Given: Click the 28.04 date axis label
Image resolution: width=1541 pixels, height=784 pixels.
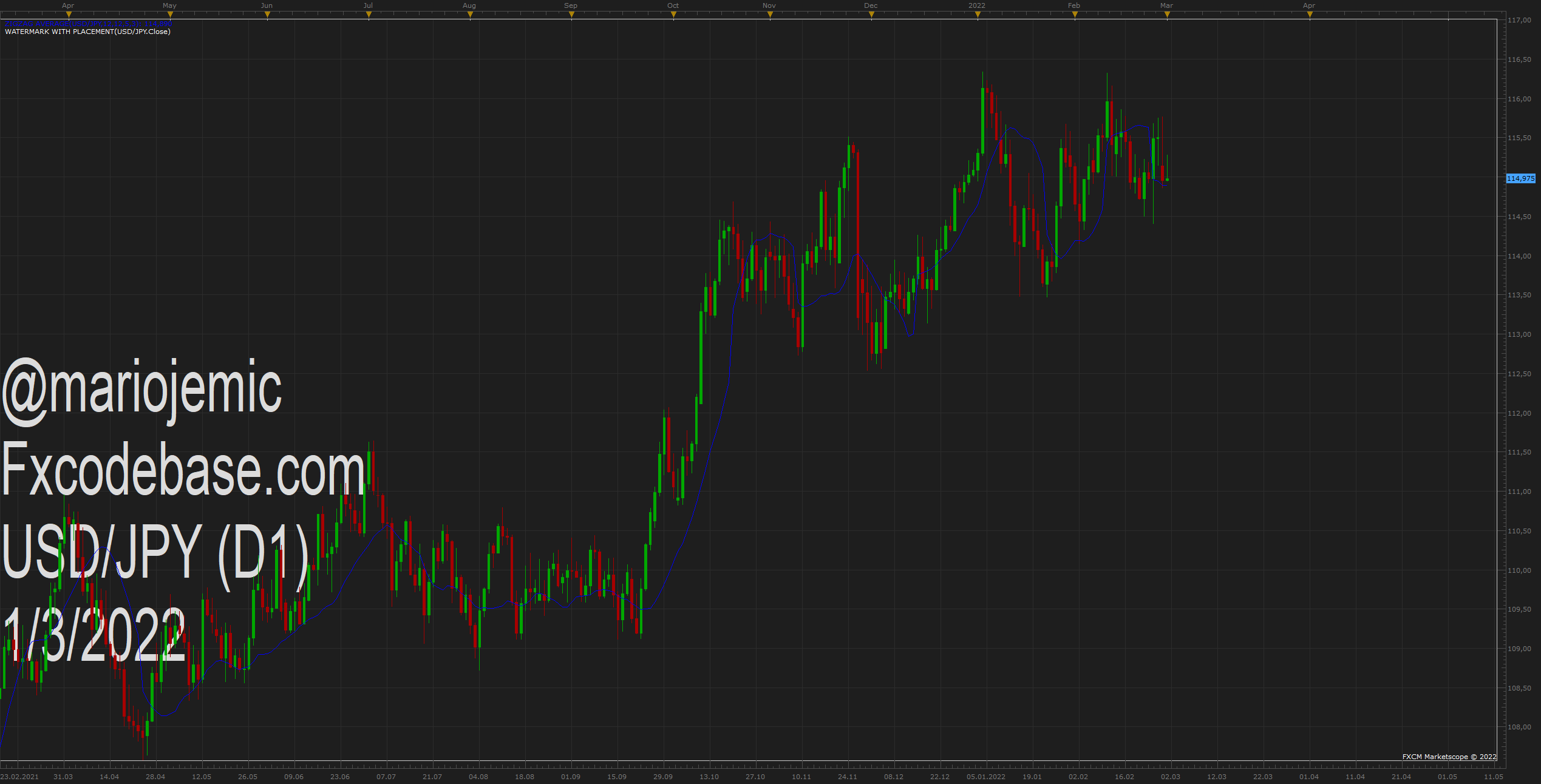Looking at the screenshot, I should click(155, 777).
